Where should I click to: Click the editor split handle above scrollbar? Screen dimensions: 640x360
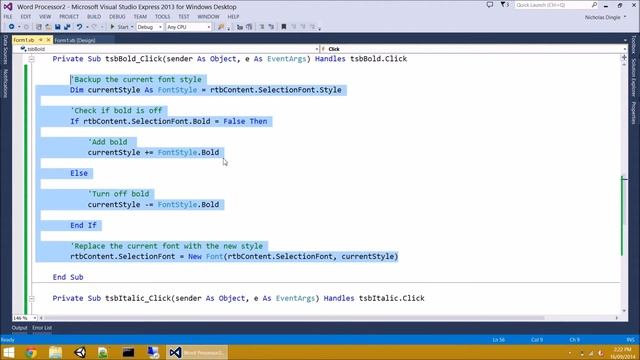coord(624,58)
